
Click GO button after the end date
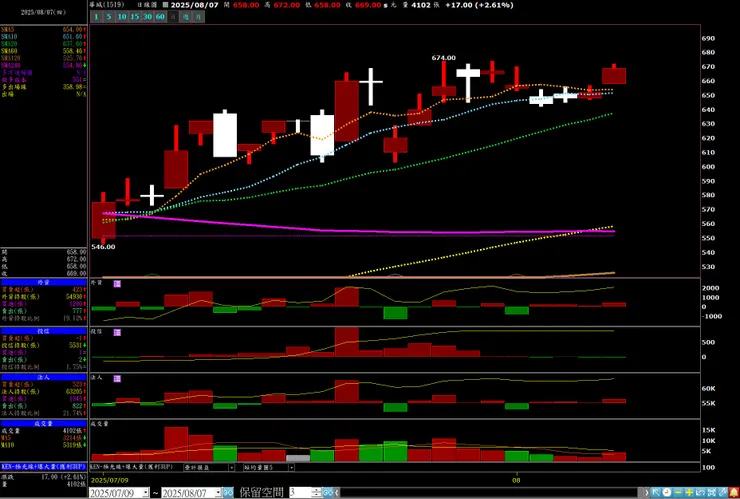point(228,493)
